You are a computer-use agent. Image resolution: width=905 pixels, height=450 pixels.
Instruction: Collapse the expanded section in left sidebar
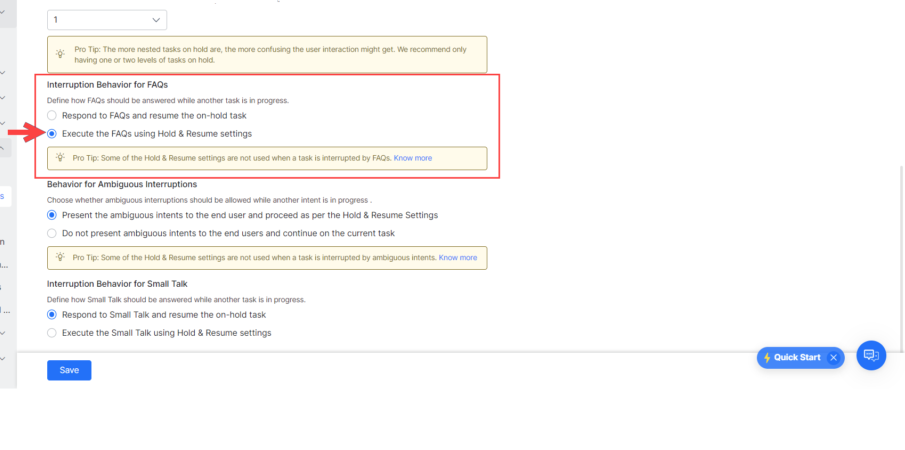[x=3, y=147]
